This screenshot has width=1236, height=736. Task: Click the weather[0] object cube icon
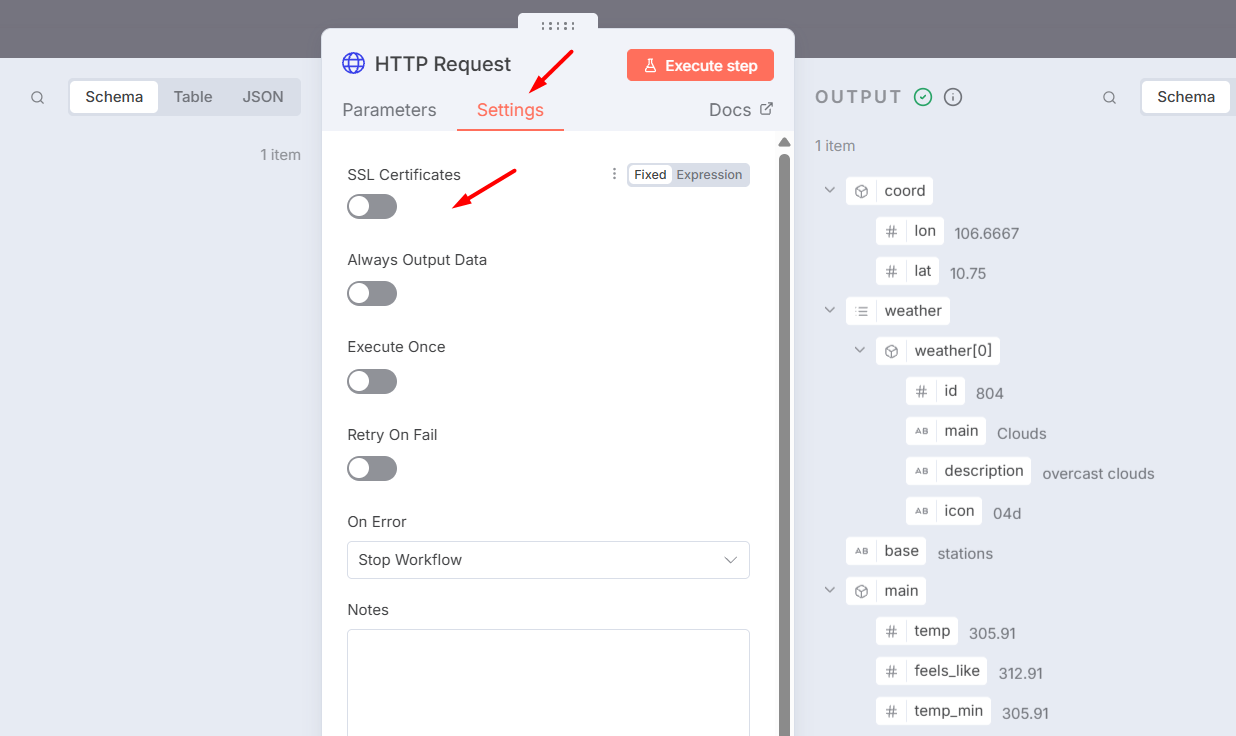pyautogui.click(x=891, y=351)
